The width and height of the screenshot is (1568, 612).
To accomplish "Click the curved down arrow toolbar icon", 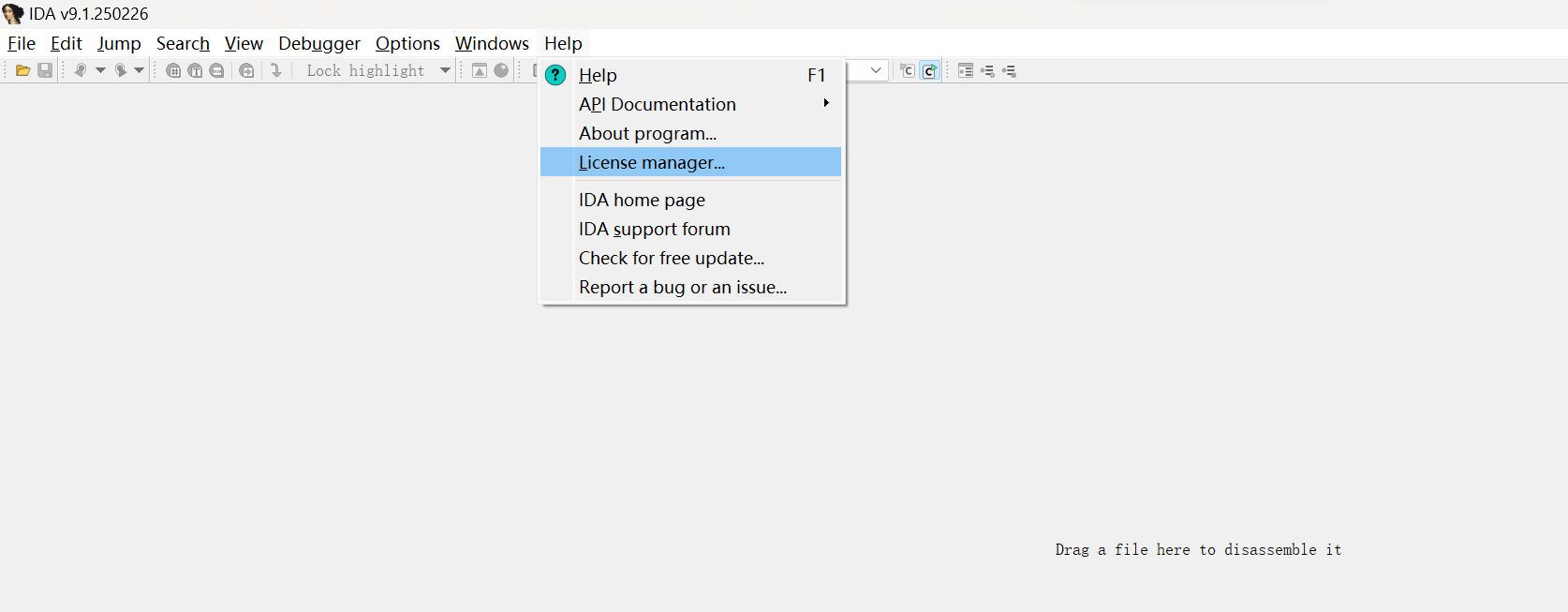I will (x=275, y=70).
